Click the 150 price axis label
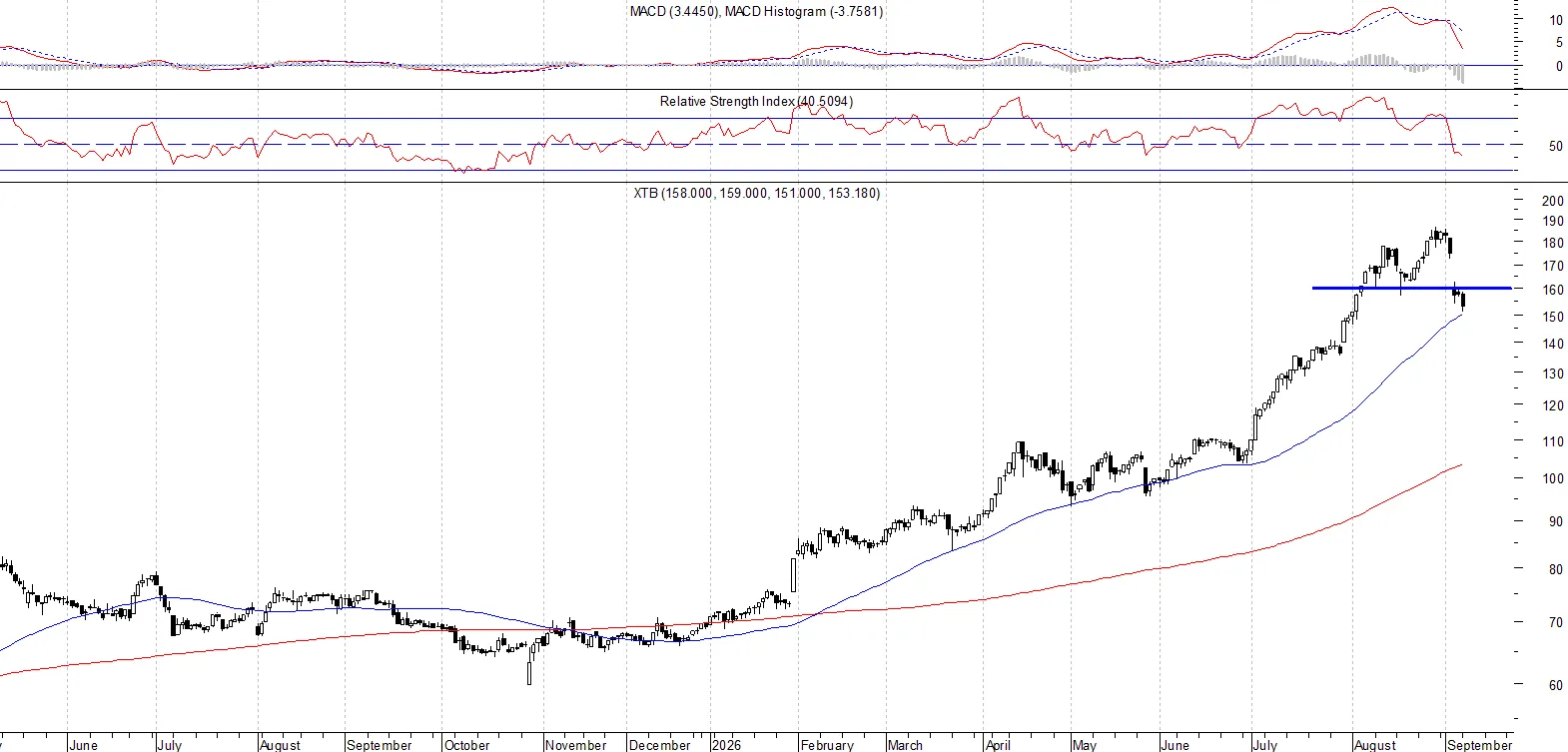Screen dimensions: 1568x752 coord(1553,317)
